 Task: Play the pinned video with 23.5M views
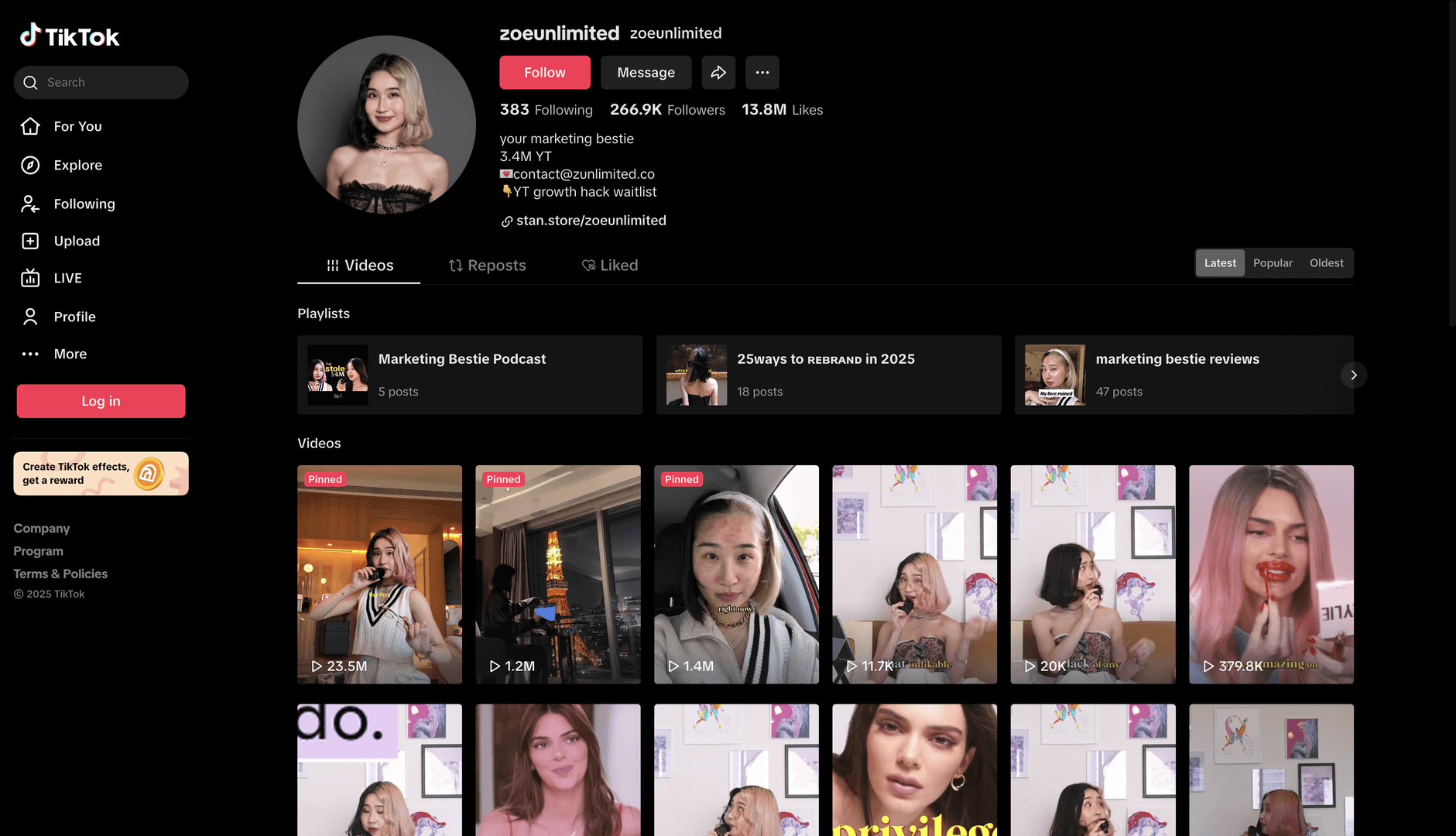point(379,574)
